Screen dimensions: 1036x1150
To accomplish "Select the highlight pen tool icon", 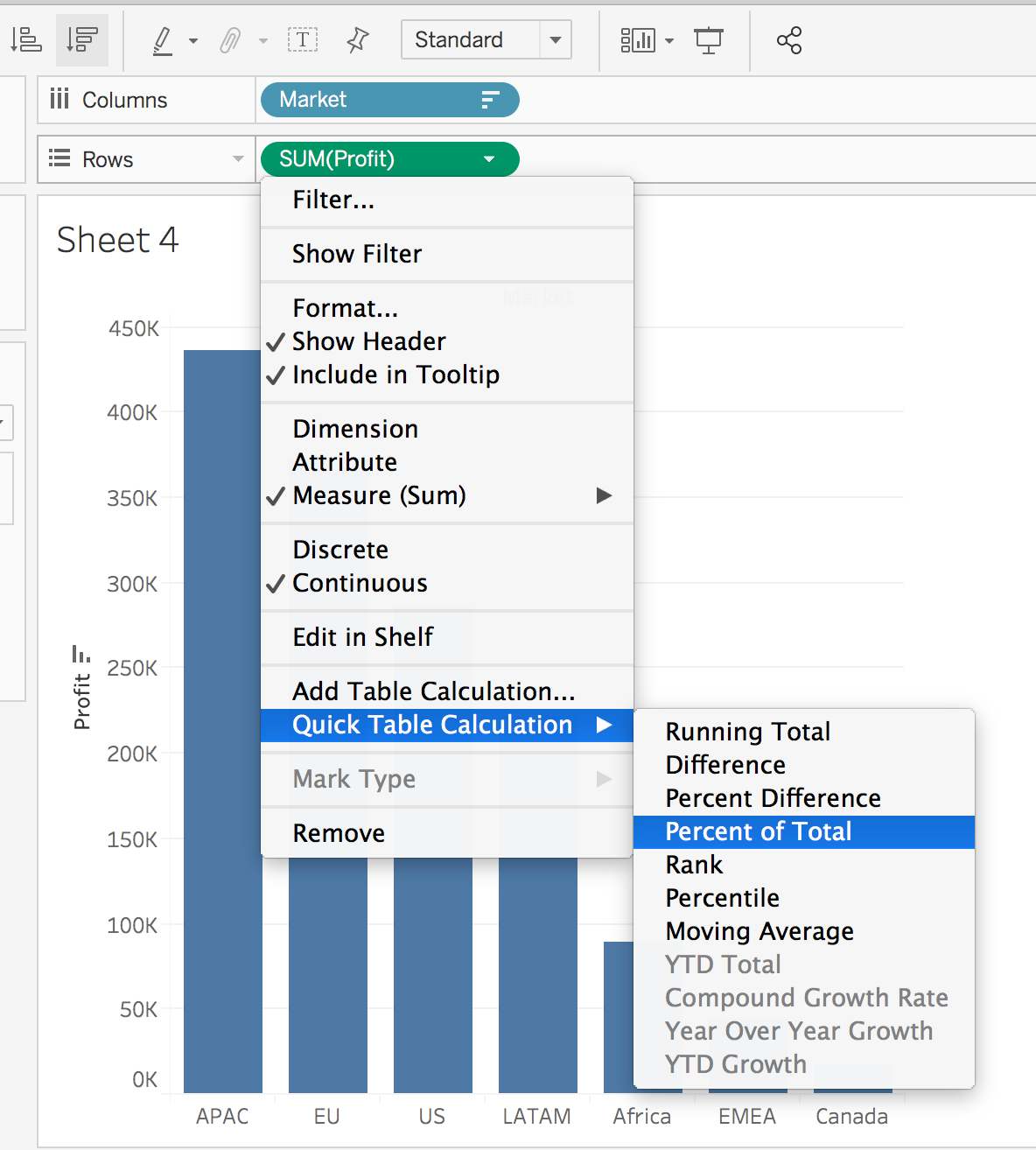I will tap(163, 40).
